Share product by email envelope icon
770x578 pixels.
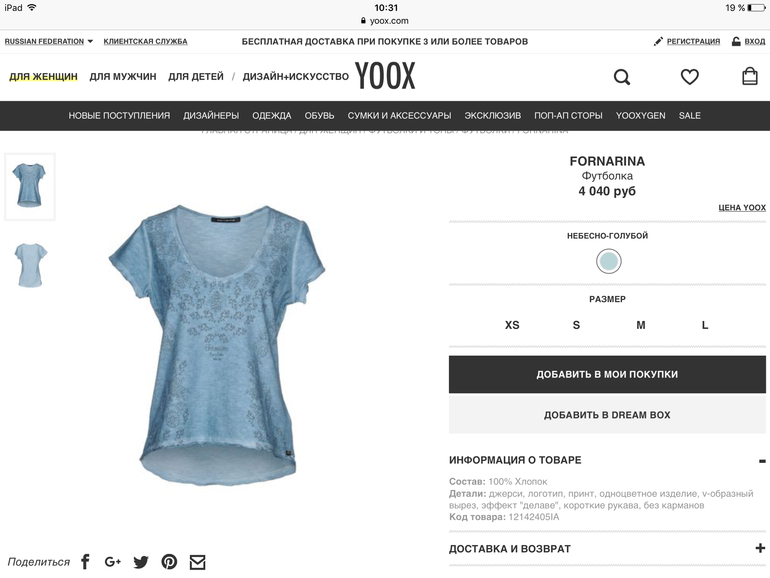[197, 562]
